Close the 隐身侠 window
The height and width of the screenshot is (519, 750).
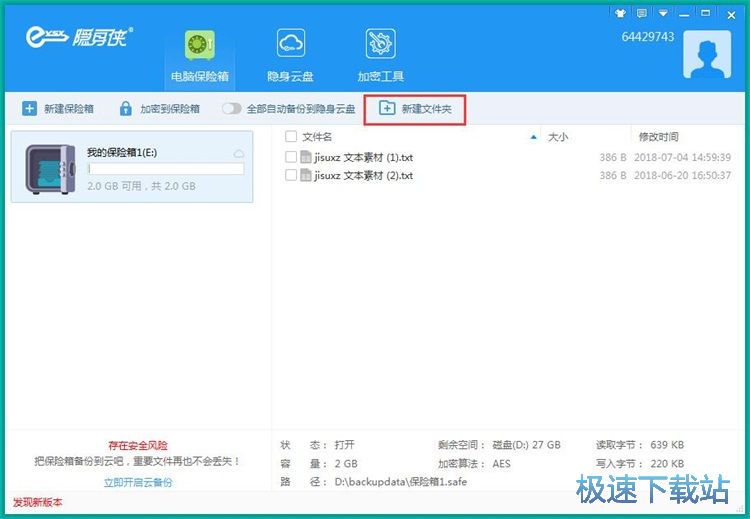[731, 15]
